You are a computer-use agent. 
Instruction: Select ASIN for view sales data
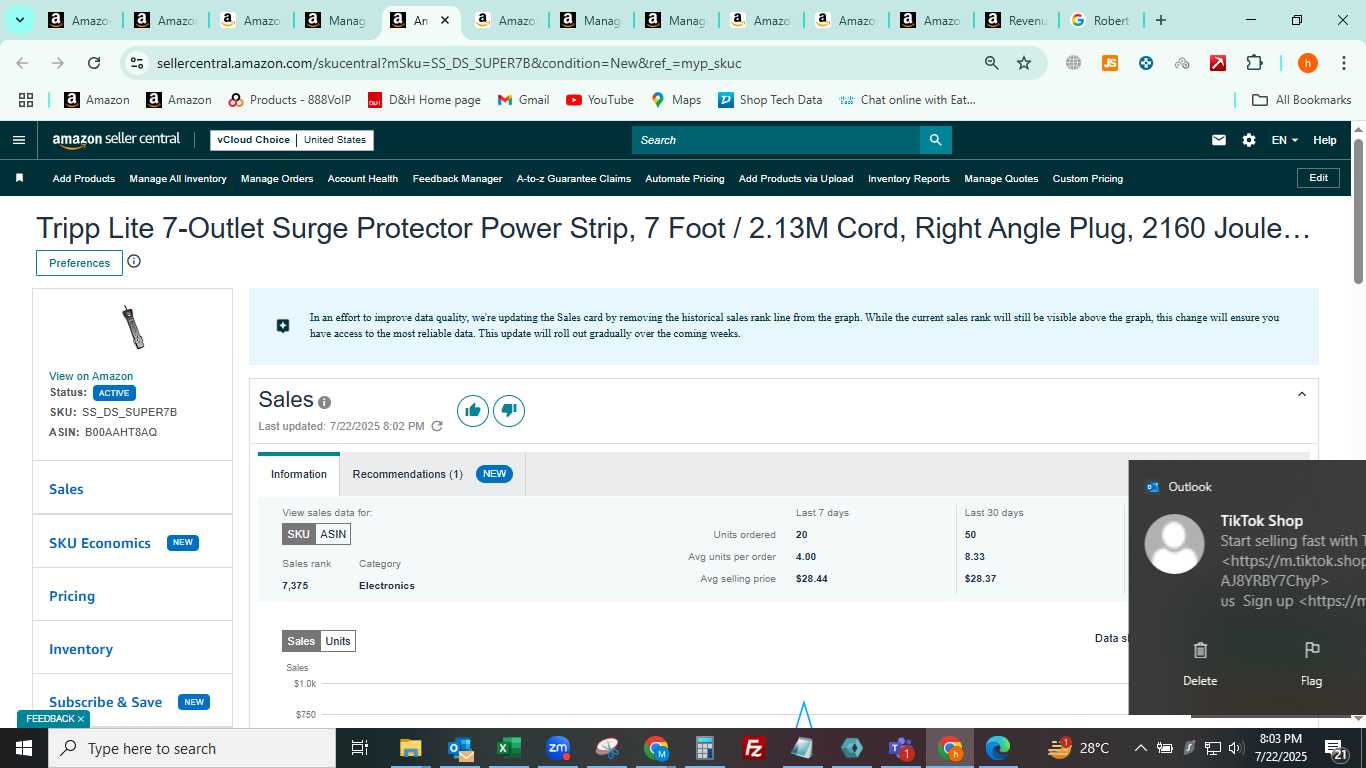333,534
